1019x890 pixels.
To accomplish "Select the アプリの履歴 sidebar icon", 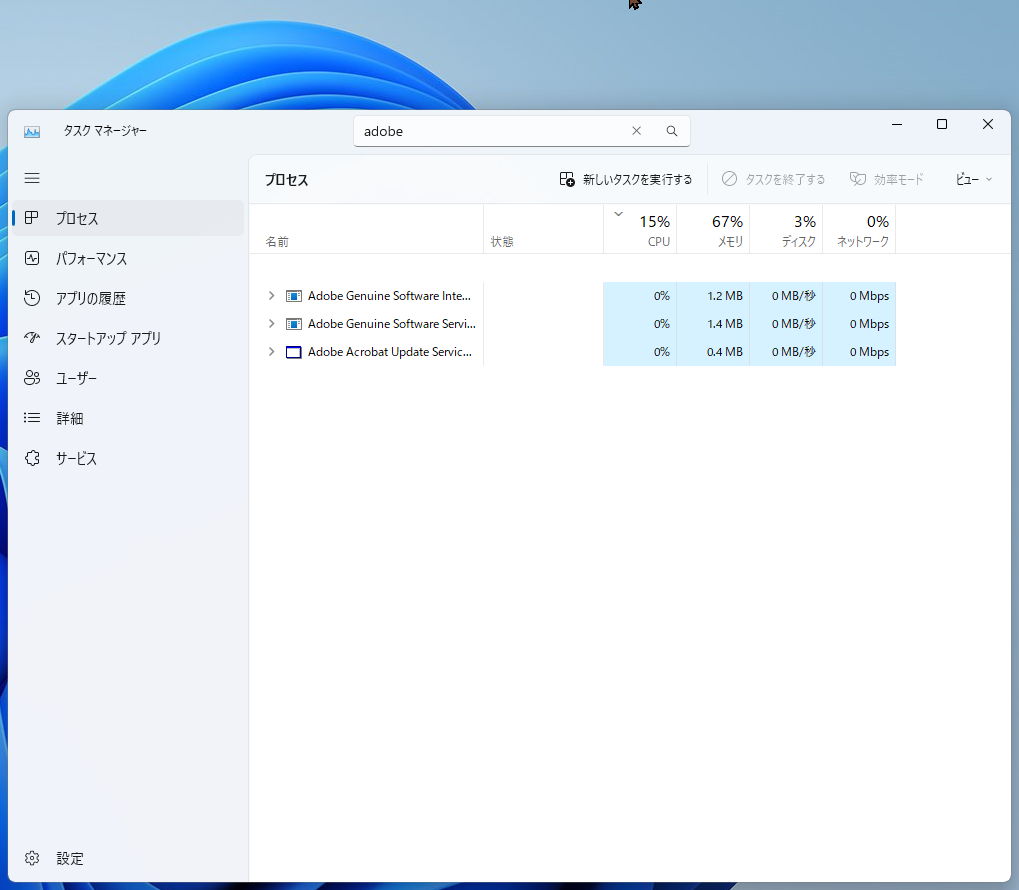I will pos(32,298).
